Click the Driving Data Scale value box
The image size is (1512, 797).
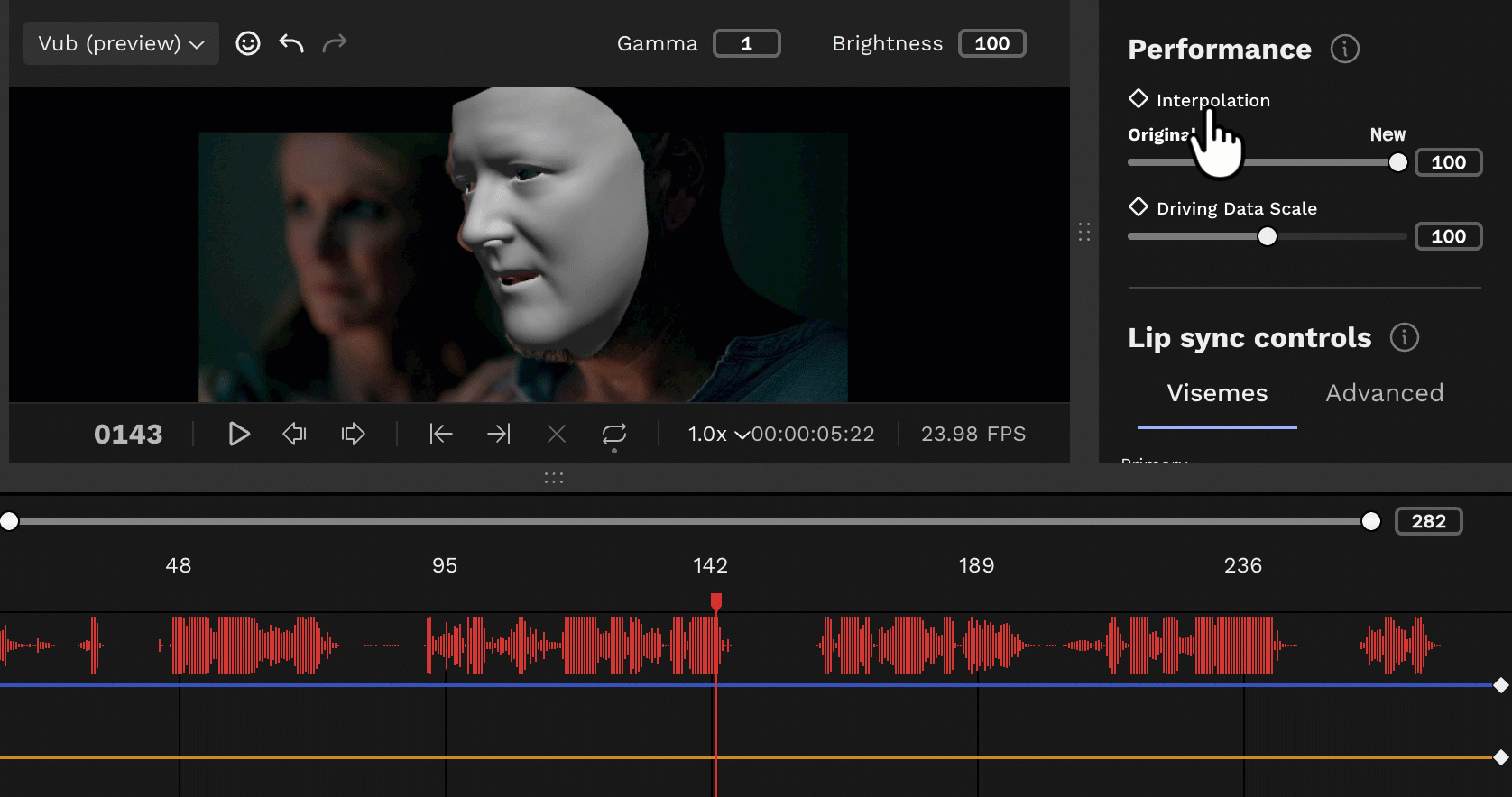(1449, 236)
